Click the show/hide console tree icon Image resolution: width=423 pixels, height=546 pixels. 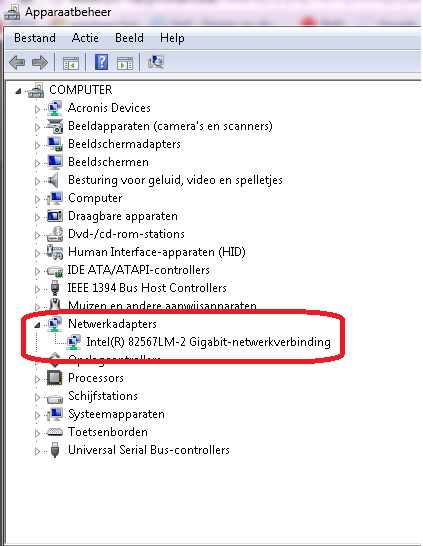tap(71, 63)
